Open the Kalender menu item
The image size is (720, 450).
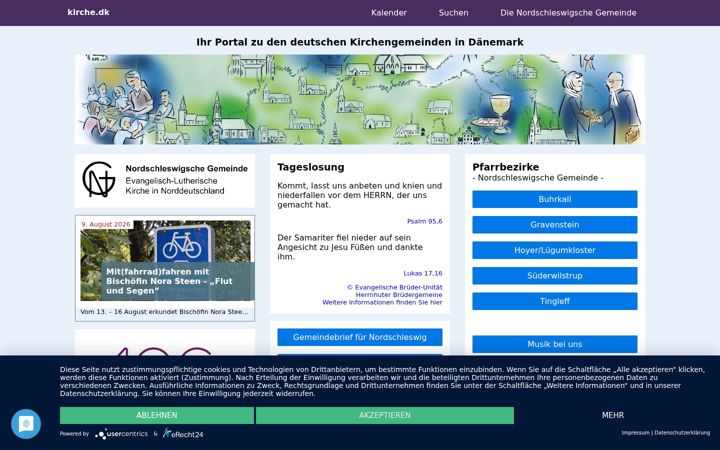(389, 13)
